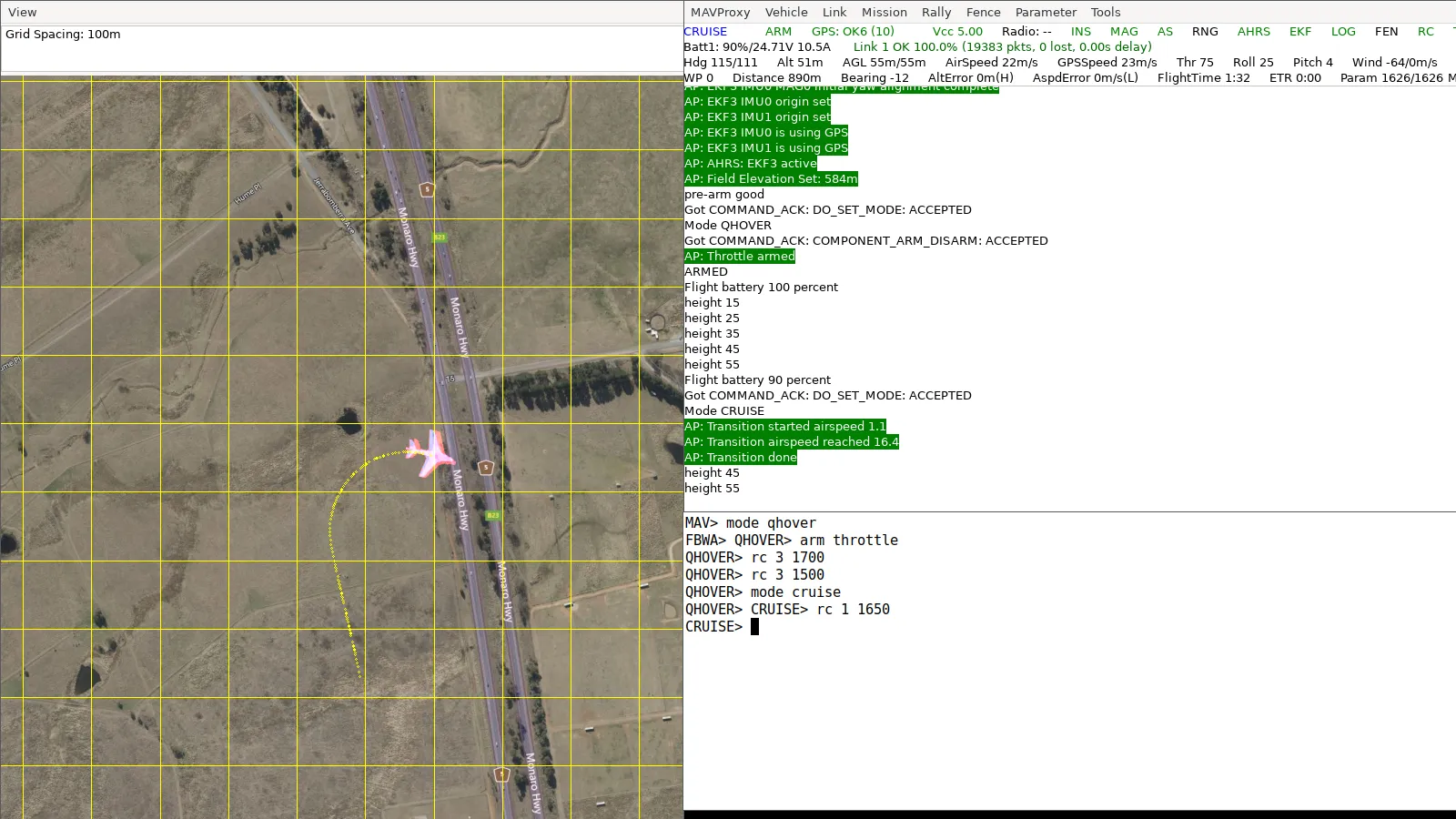Click the EKF status indicator

click(x=1300, y=31)
